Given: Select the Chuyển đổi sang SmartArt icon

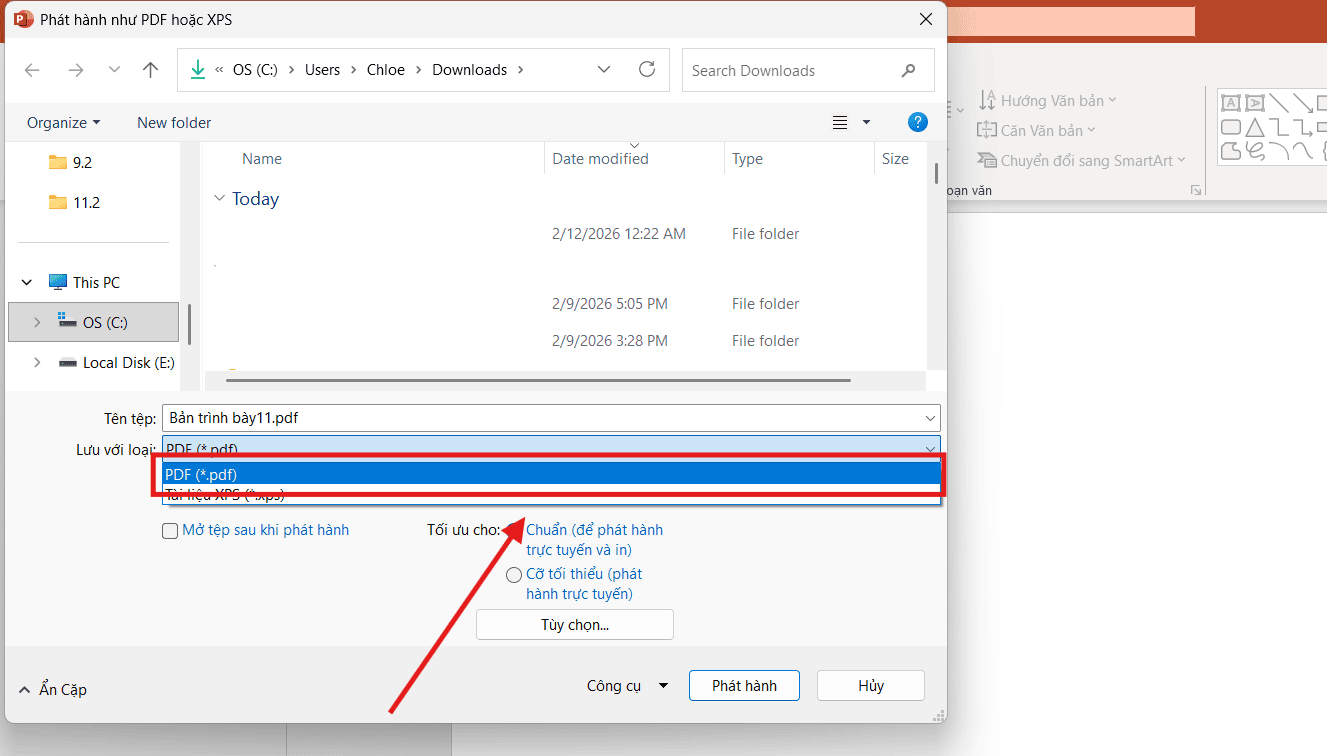Looking at the screenshot, I should click(x=989, y=159).
